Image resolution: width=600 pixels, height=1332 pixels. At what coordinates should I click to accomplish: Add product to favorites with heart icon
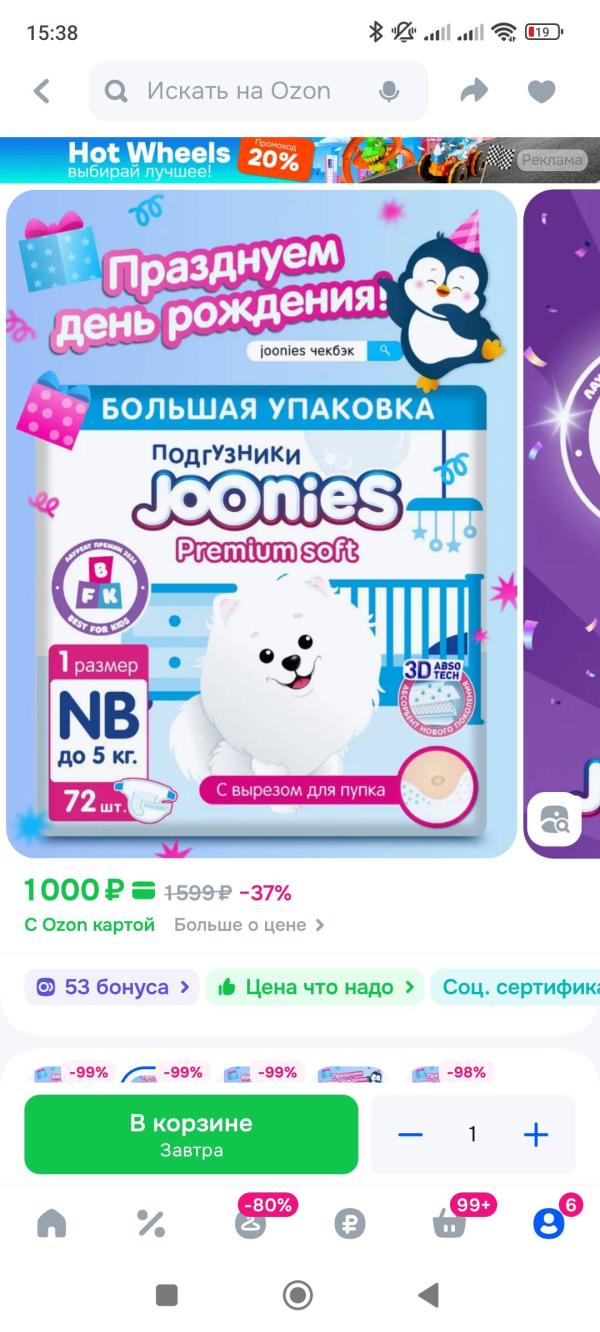pos(541,92)
